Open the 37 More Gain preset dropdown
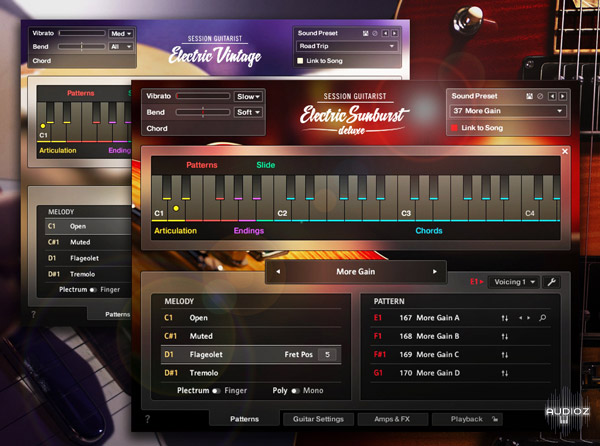This screenshot has height=446, width=600. tap(508, 110)
